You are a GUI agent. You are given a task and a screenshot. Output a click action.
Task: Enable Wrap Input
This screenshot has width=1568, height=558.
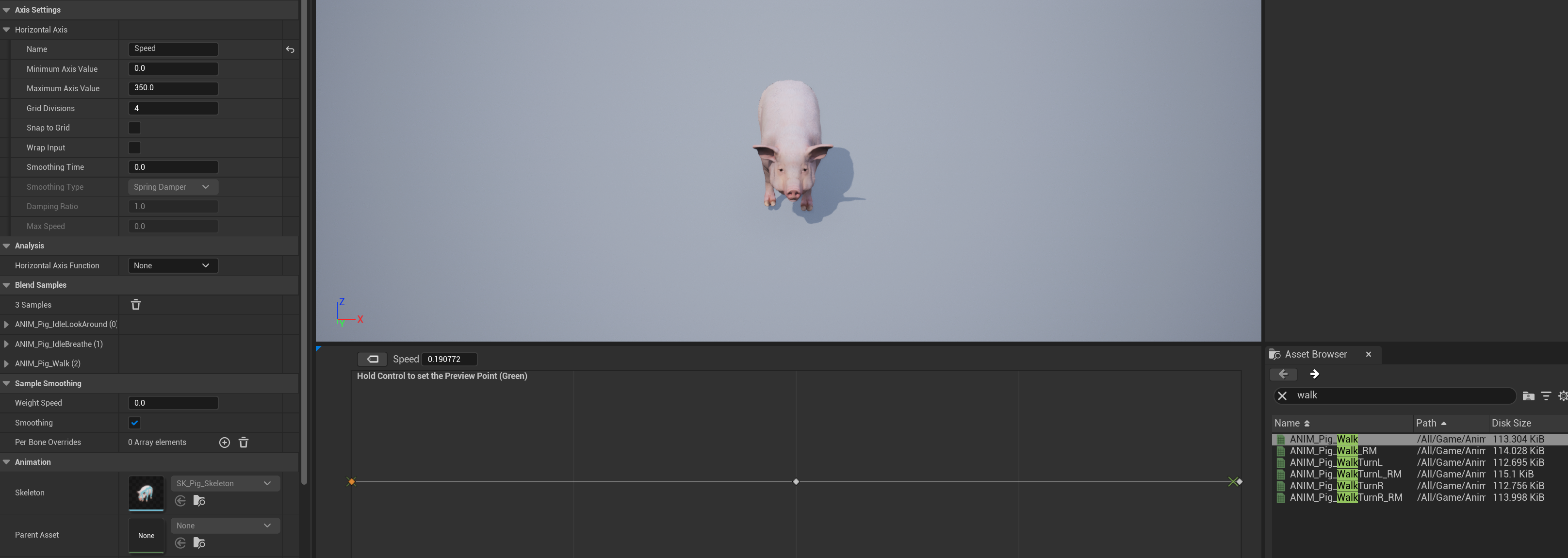(x=134, y=147)
